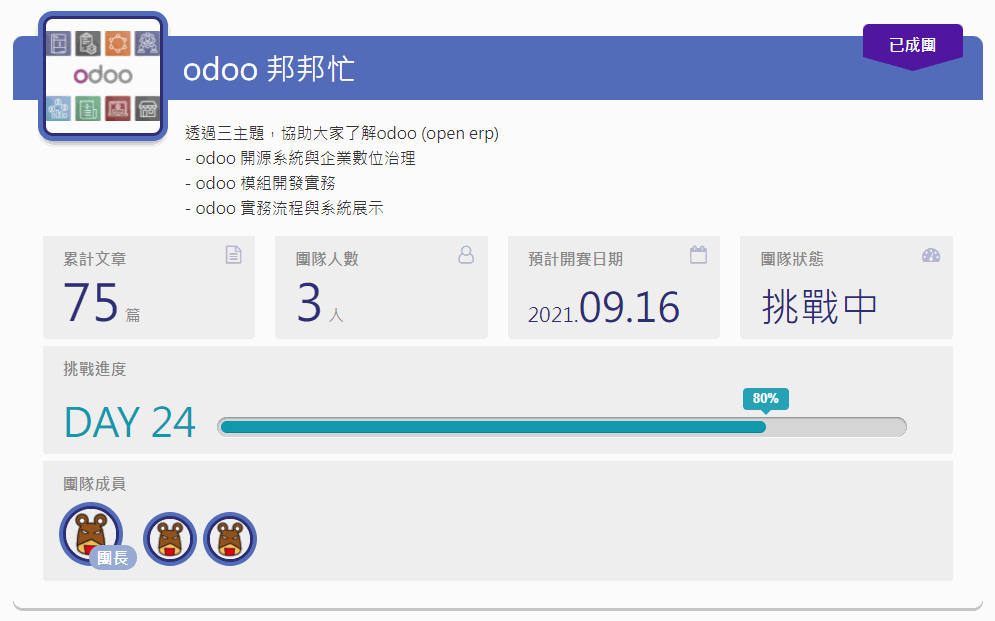Click the 團長 badge label
Image resolution: width=995 pixels, height=621 pixels.
[114, 558]
